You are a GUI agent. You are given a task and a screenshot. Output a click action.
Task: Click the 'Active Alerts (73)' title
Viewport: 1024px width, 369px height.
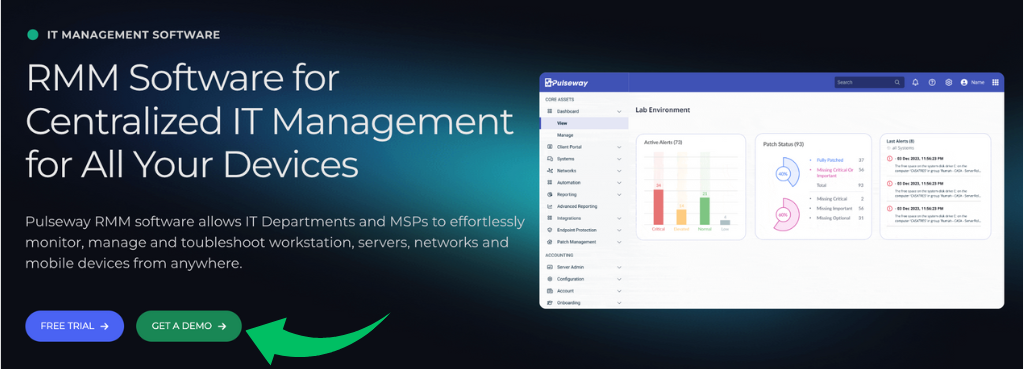tap(663, 142)
